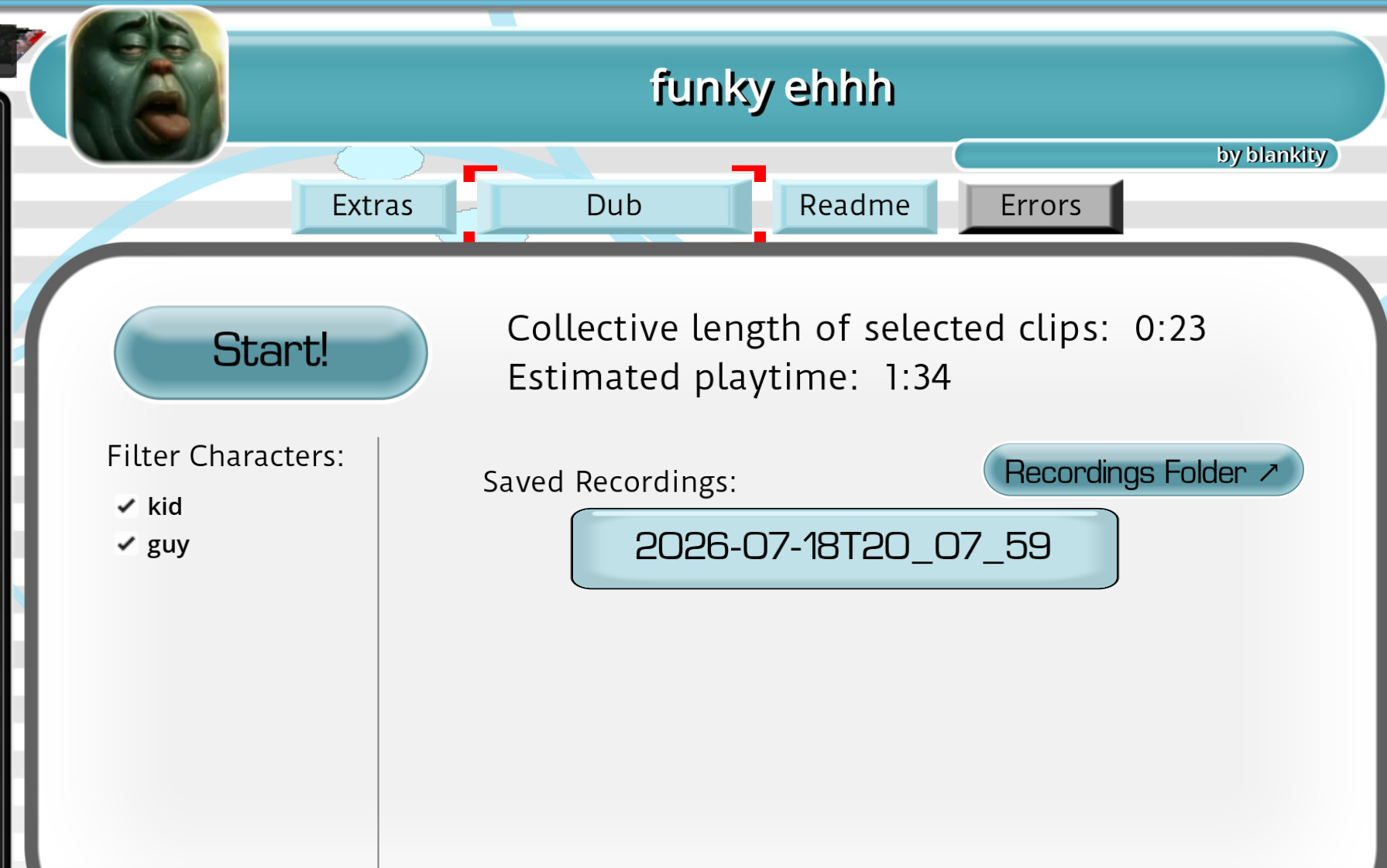Click the Start! button
This screenshot has height=868, width=1387.
pyautogui.click(x=271, y=352)
